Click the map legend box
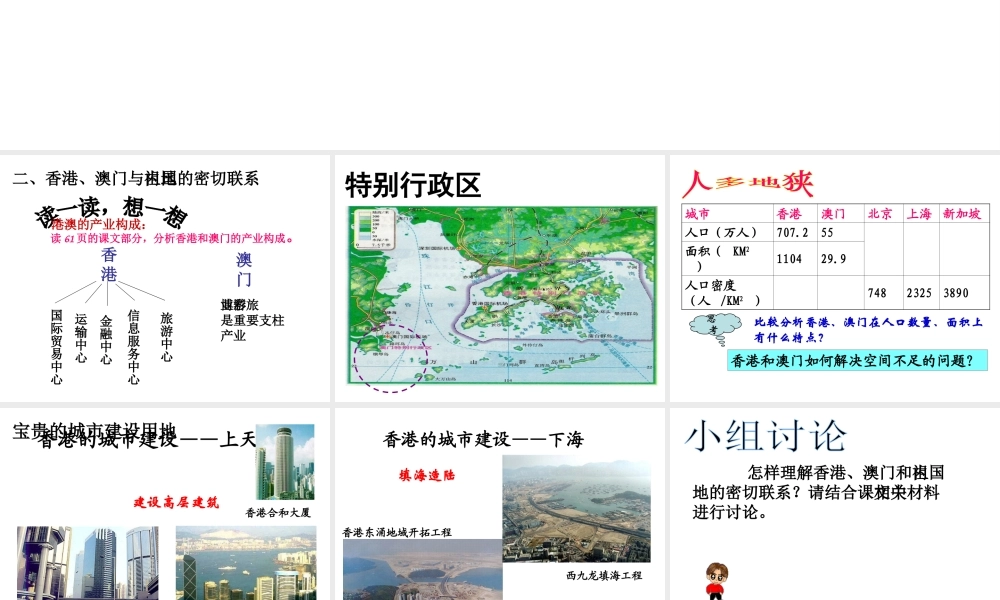 (375, 229)
